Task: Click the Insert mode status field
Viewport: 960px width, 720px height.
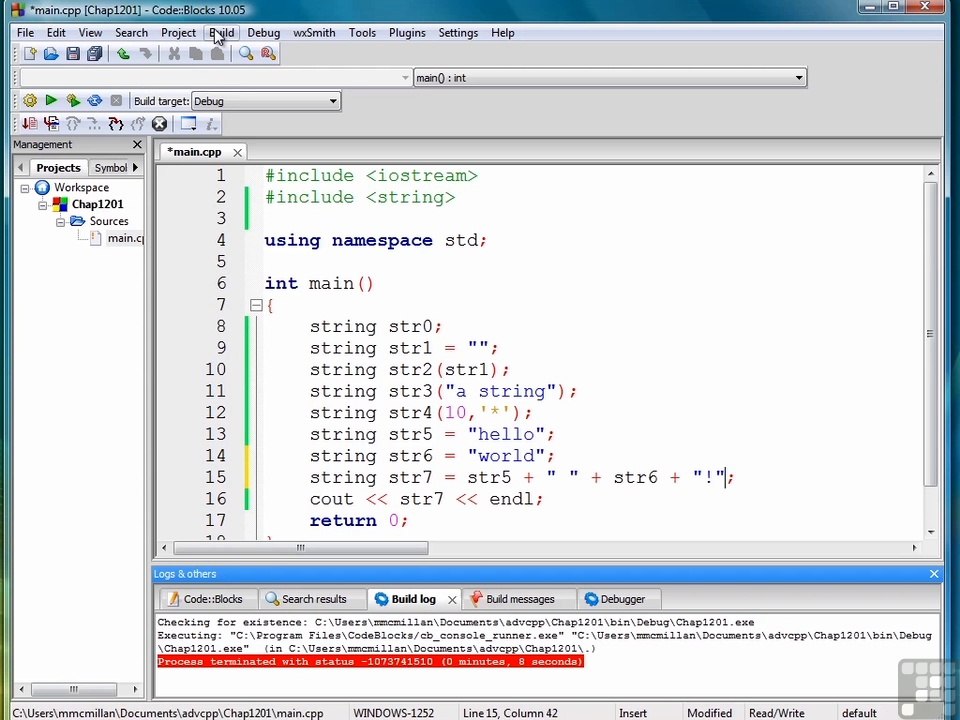Action: (x=632, y=713)
